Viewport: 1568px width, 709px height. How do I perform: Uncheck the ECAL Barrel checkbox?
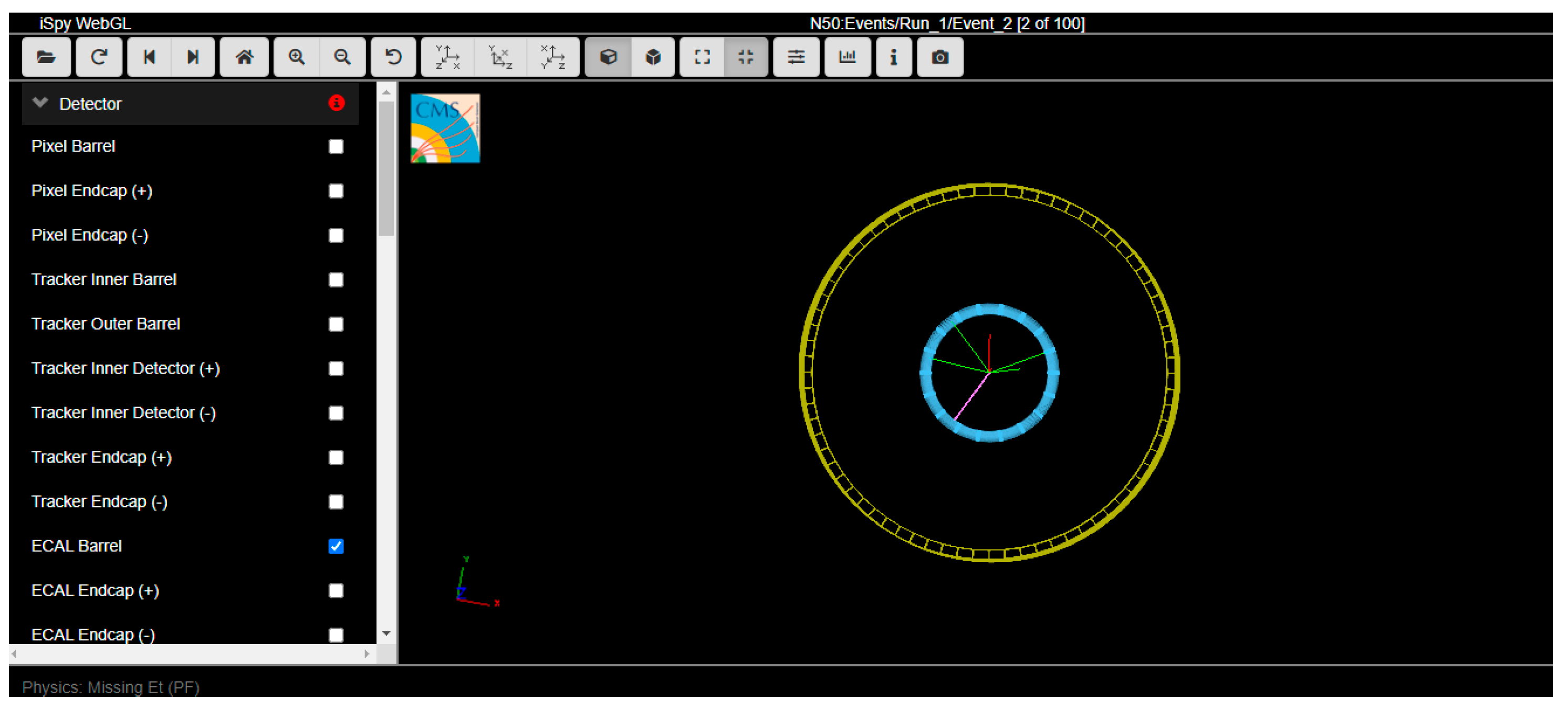(336, 546)
